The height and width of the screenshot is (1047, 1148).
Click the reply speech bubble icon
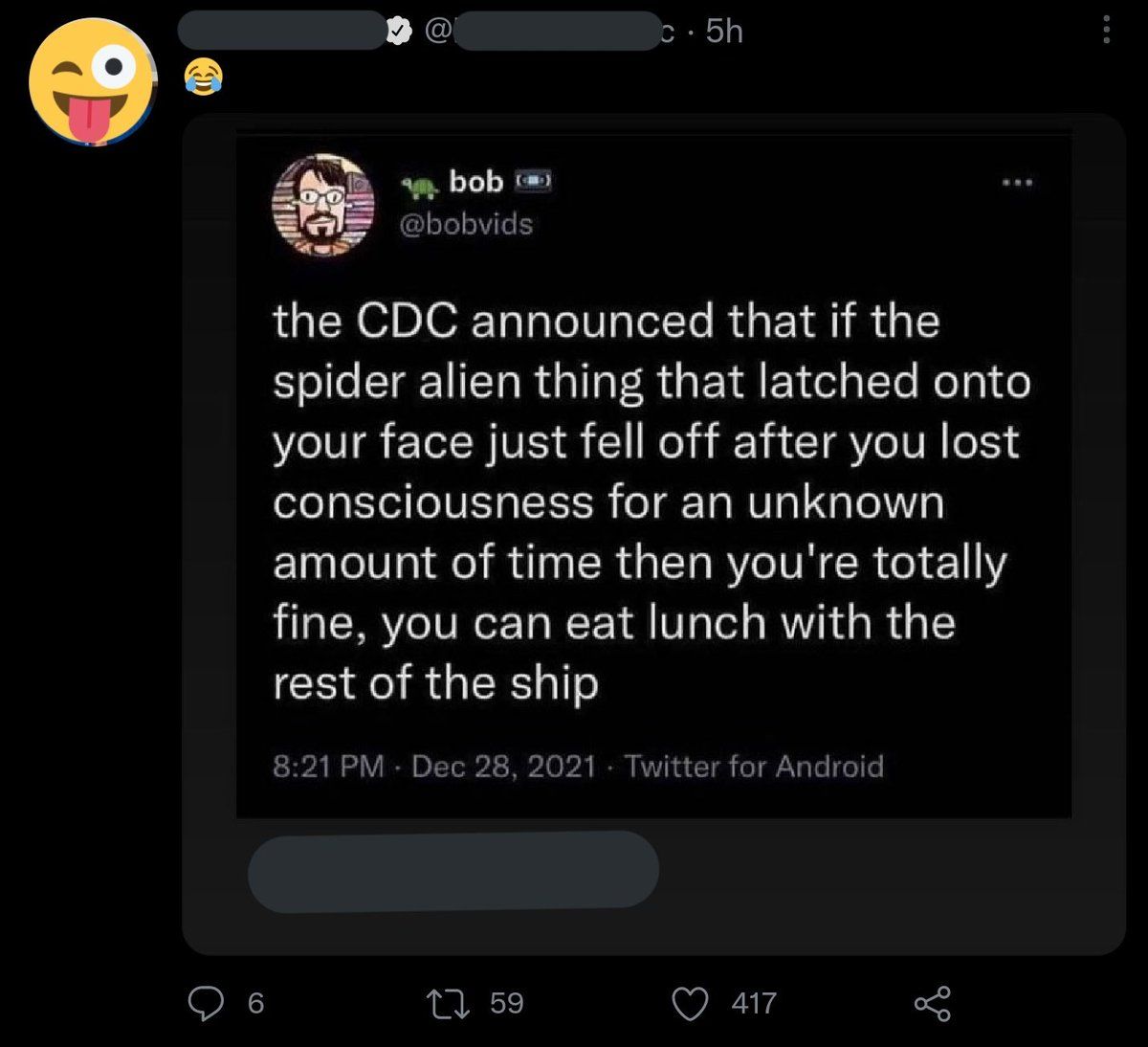(x=206, y=1003)
